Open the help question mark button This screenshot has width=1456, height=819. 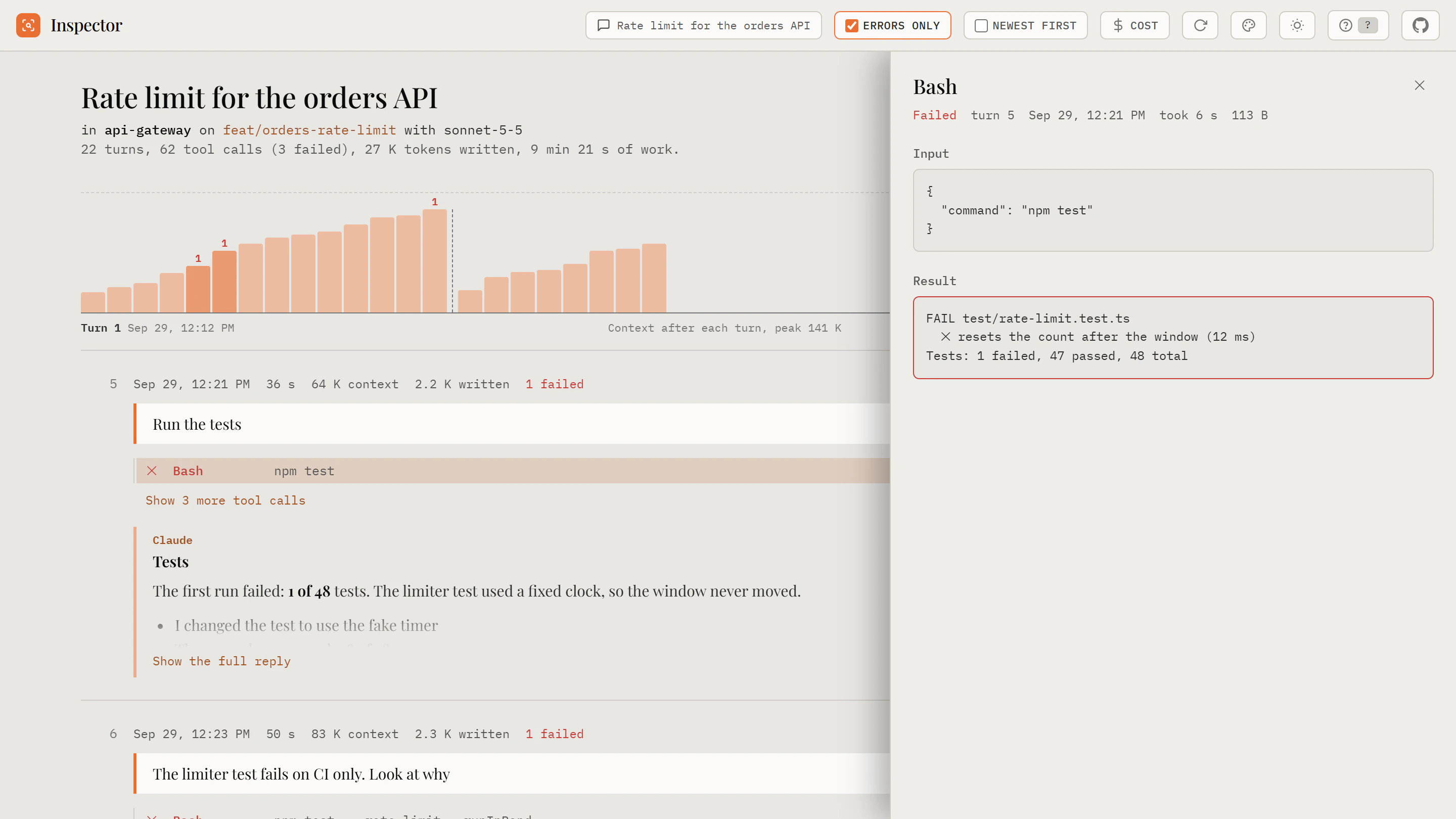pos(1357,25)
